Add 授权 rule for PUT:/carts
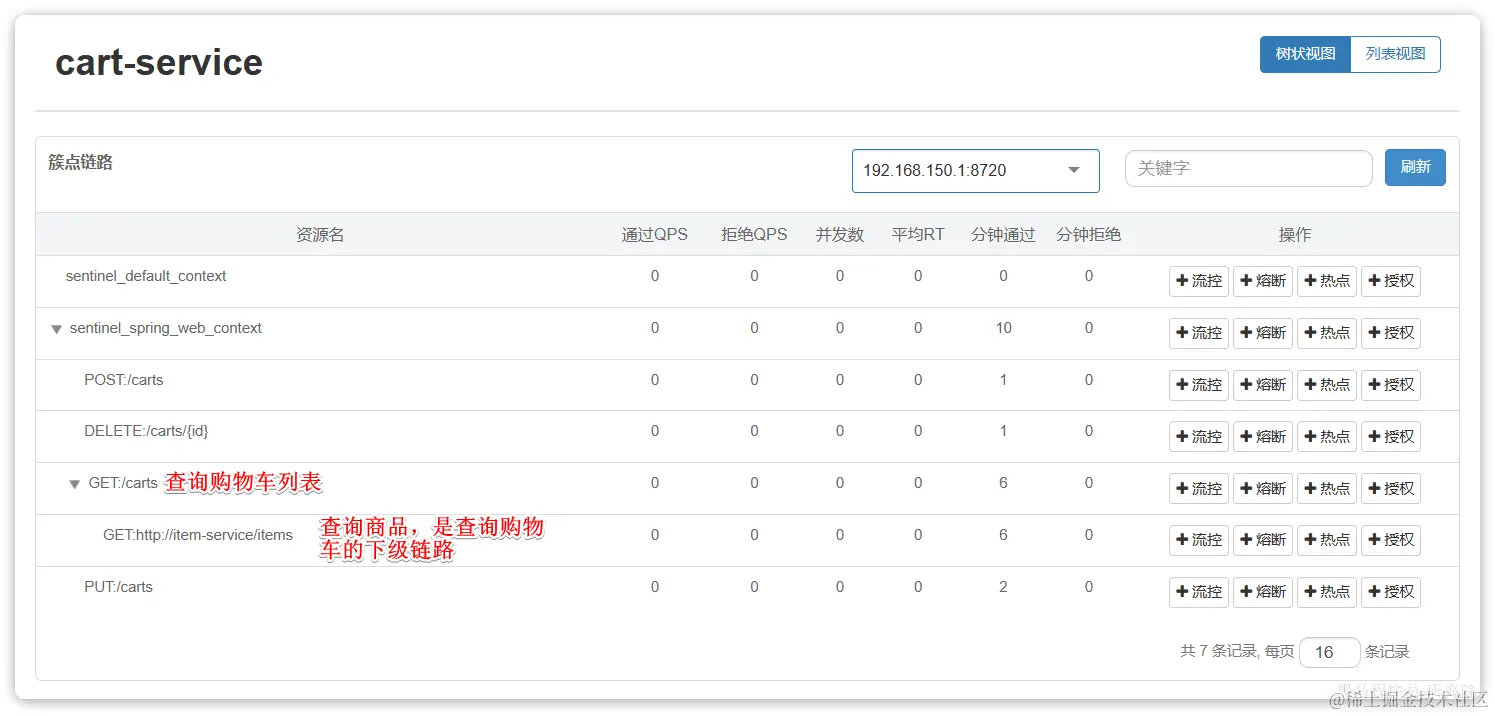1495x716 pixels. pyautogui.click(x=1391, y=592)
